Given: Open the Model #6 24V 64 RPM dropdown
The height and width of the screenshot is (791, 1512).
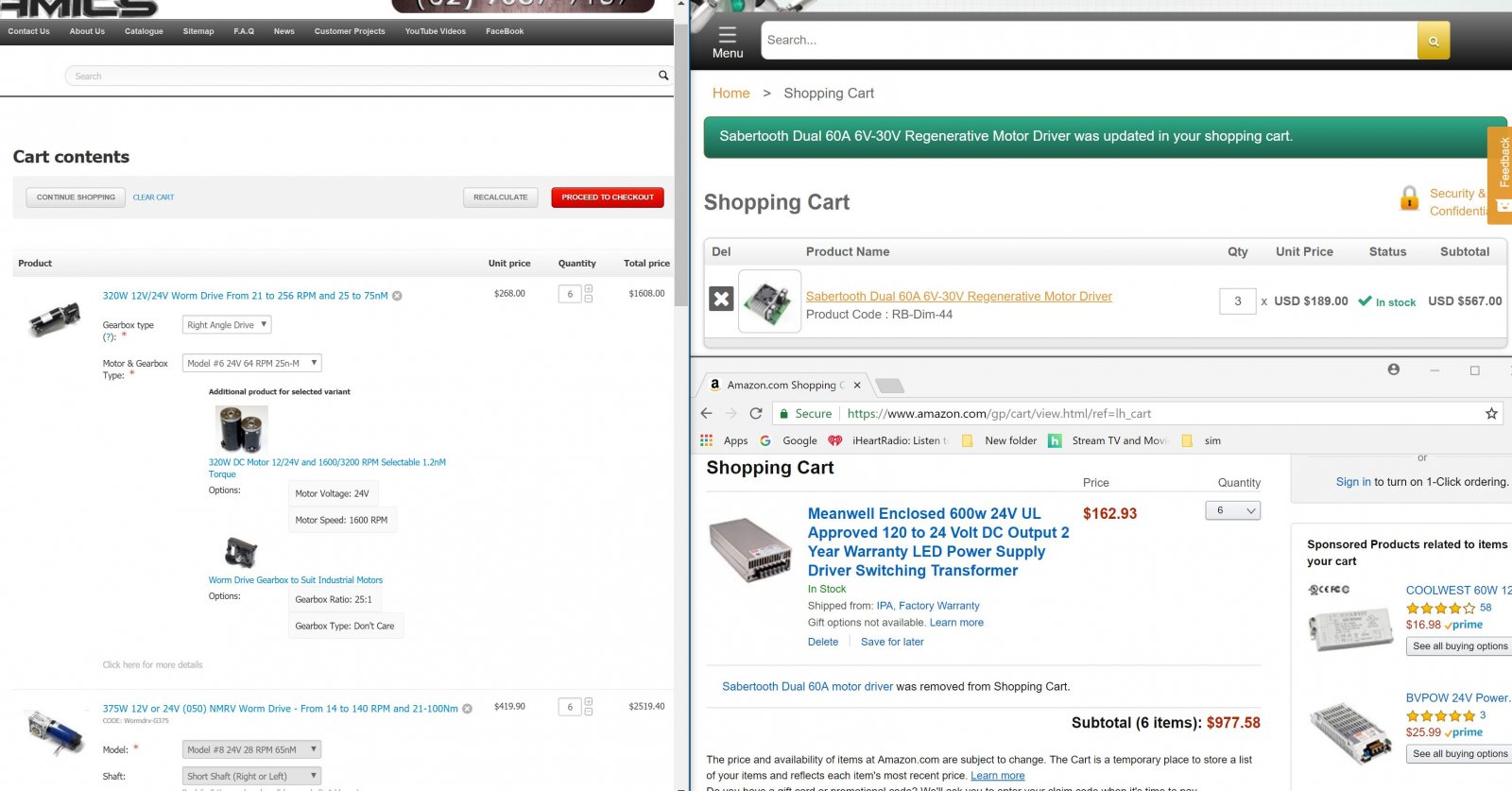Looking at the screenshot, I should tap(251, 363).
